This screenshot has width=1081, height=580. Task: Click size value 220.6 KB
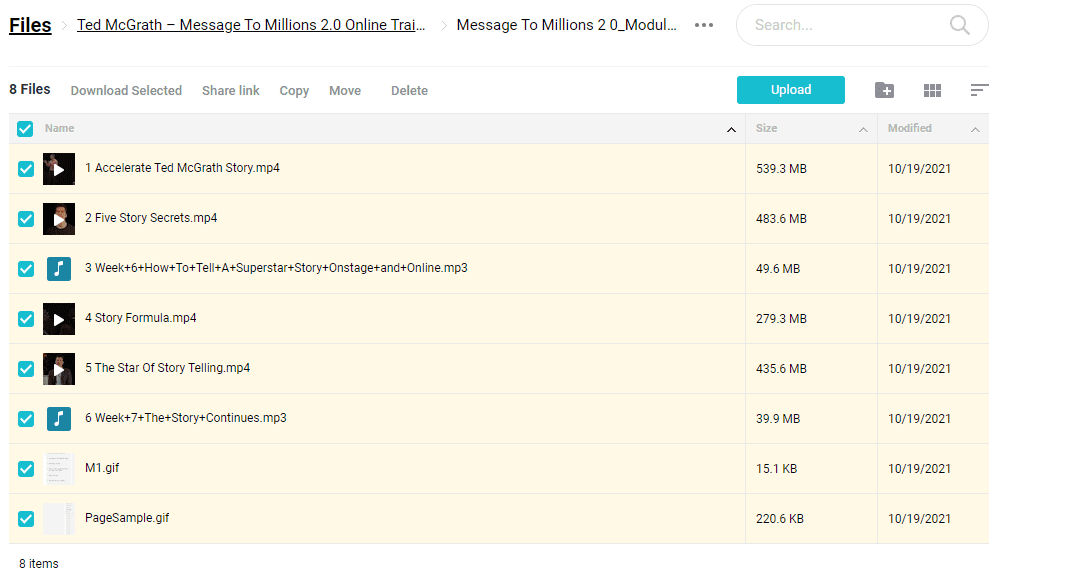(x=780, y=519)
